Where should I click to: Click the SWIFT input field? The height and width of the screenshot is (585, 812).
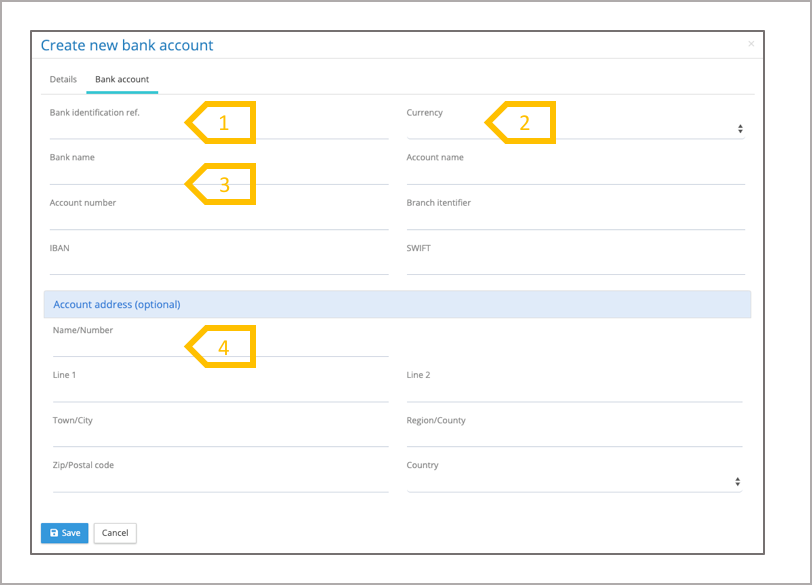pos(575,264)
